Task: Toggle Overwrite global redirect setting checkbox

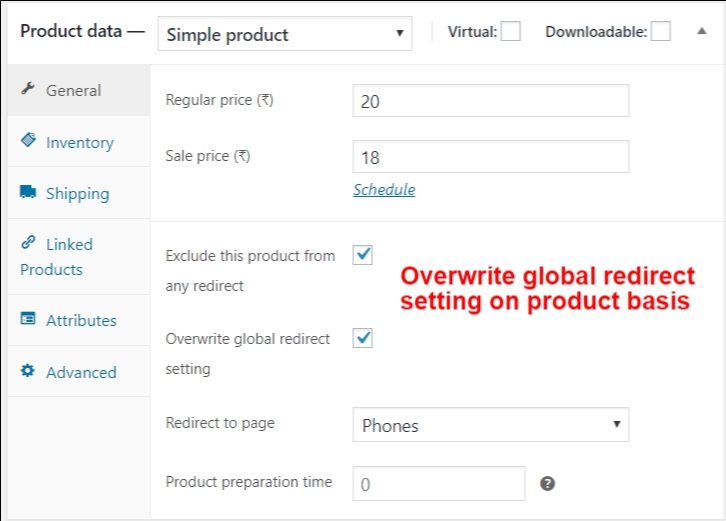Action: click(363, 338)
